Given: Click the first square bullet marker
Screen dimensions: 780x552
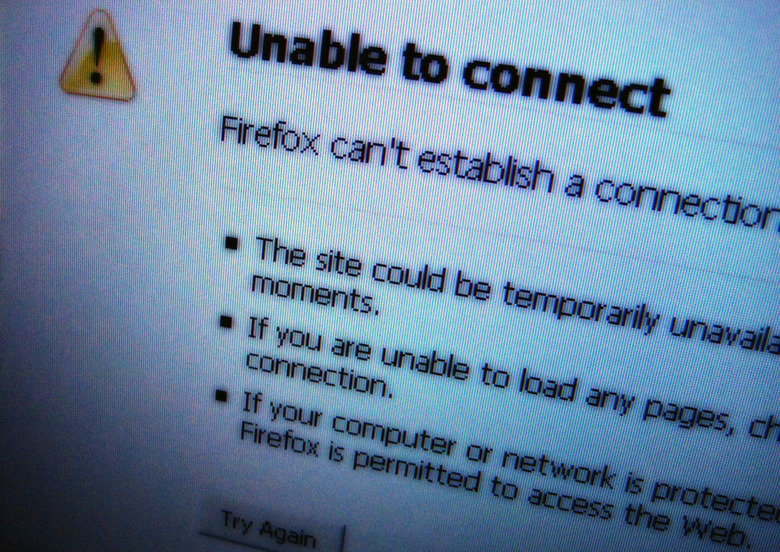Looking at the screenshot, I should point(232,243).
